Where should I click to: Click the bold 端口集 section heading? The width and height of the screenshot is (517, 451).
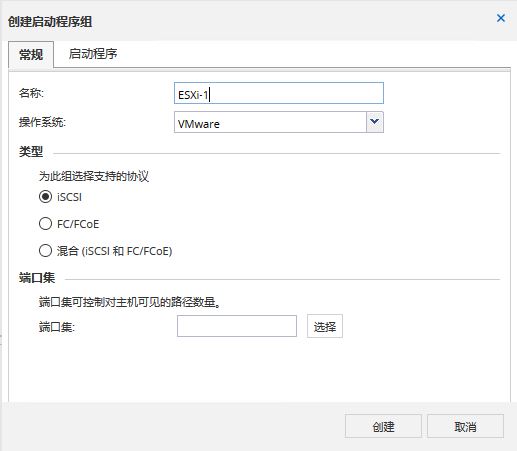[37, 278]
